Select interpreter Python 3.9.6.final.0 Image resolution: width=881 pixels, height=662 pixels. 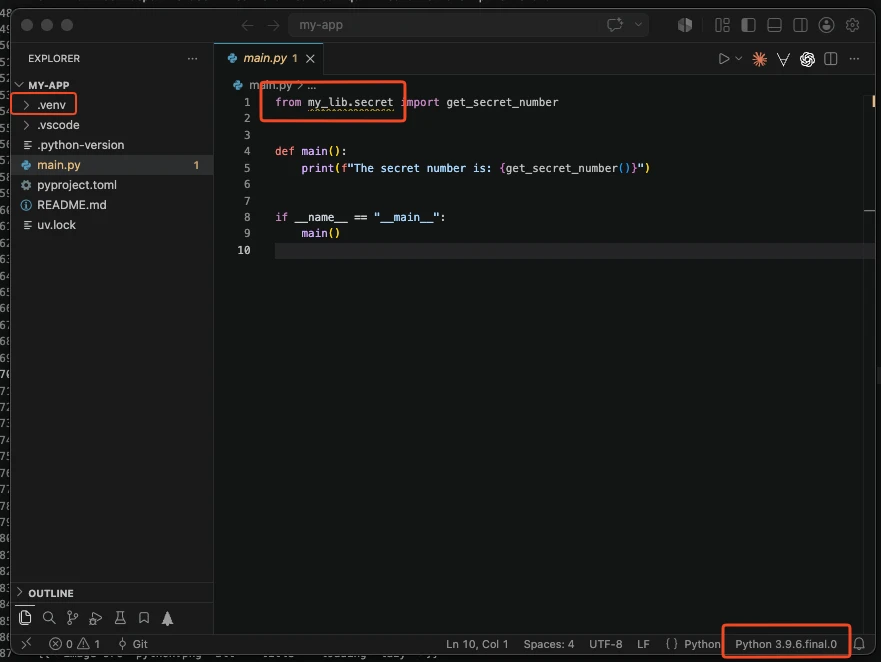[x=785, y=644]
